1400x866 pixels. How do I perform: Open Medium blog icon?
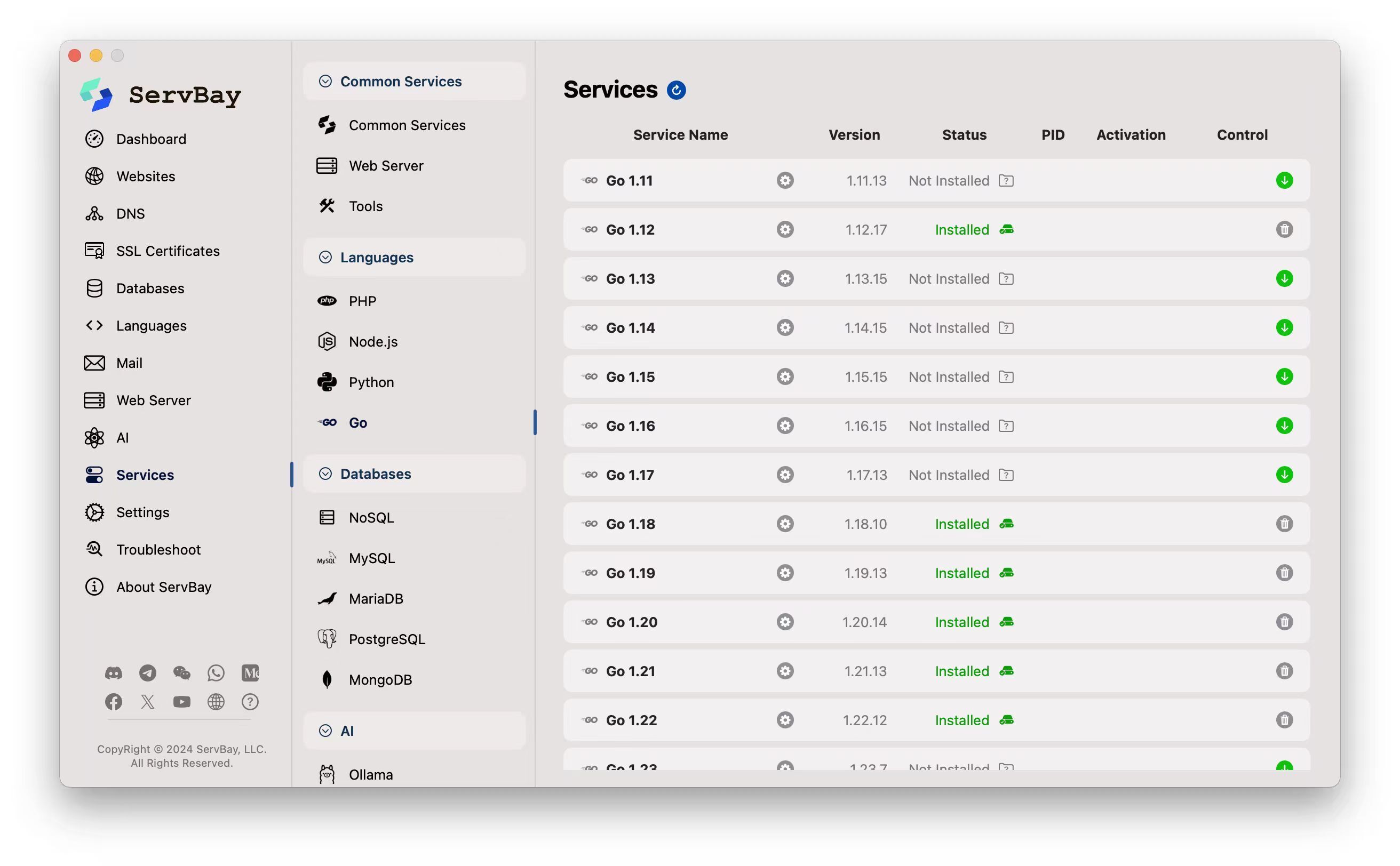coord(250,673)
